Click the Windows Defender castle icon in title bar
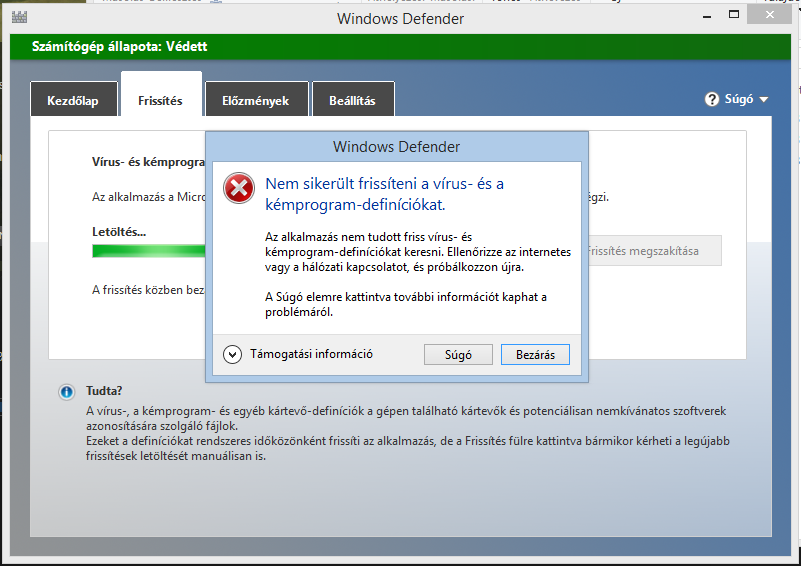This screenshot has height=566, width=801. tap(19, 17)
